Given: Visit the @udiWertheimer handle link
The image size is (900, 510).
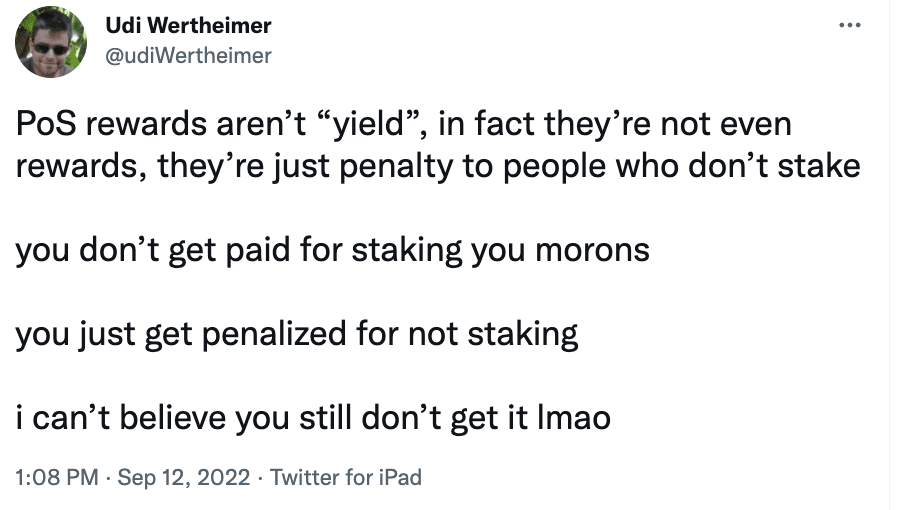Looking at the screenshot, I should point(188,56).
